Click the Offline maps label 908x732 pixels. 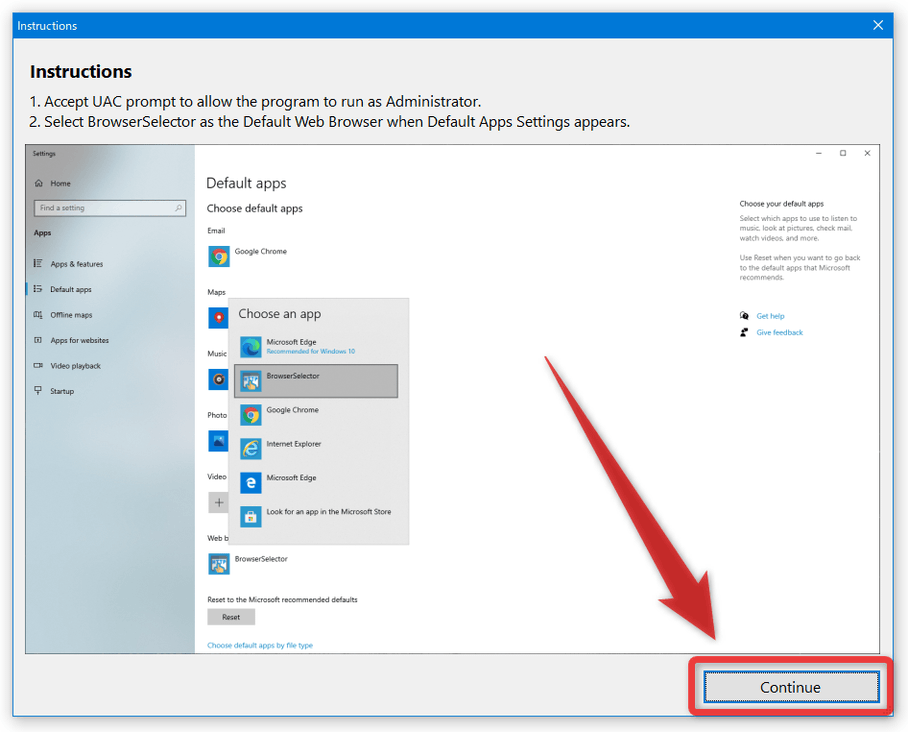click(x=71, y=315)
